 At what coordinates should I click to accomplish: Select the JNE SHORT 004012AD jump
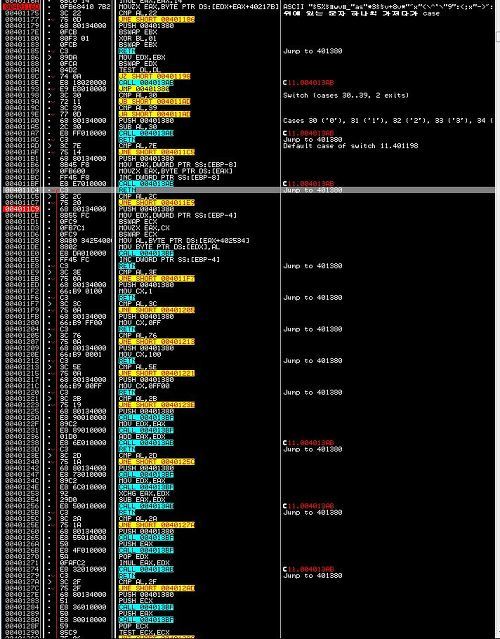(156, 588)
